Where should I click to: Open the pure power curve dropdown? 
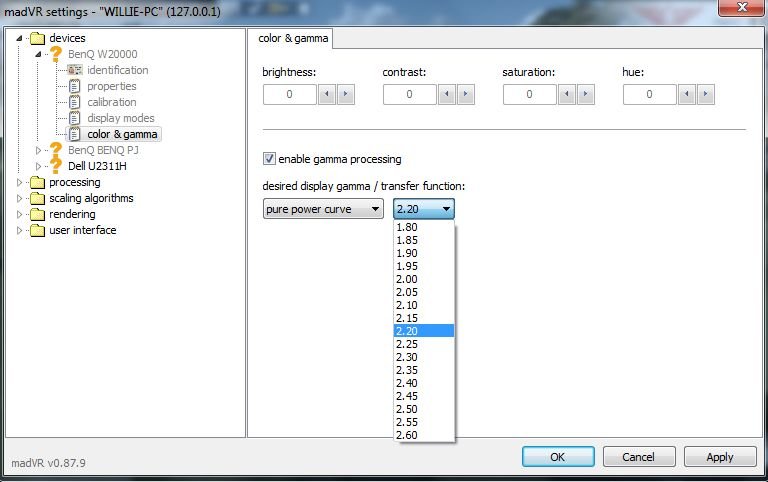point(323,209)
